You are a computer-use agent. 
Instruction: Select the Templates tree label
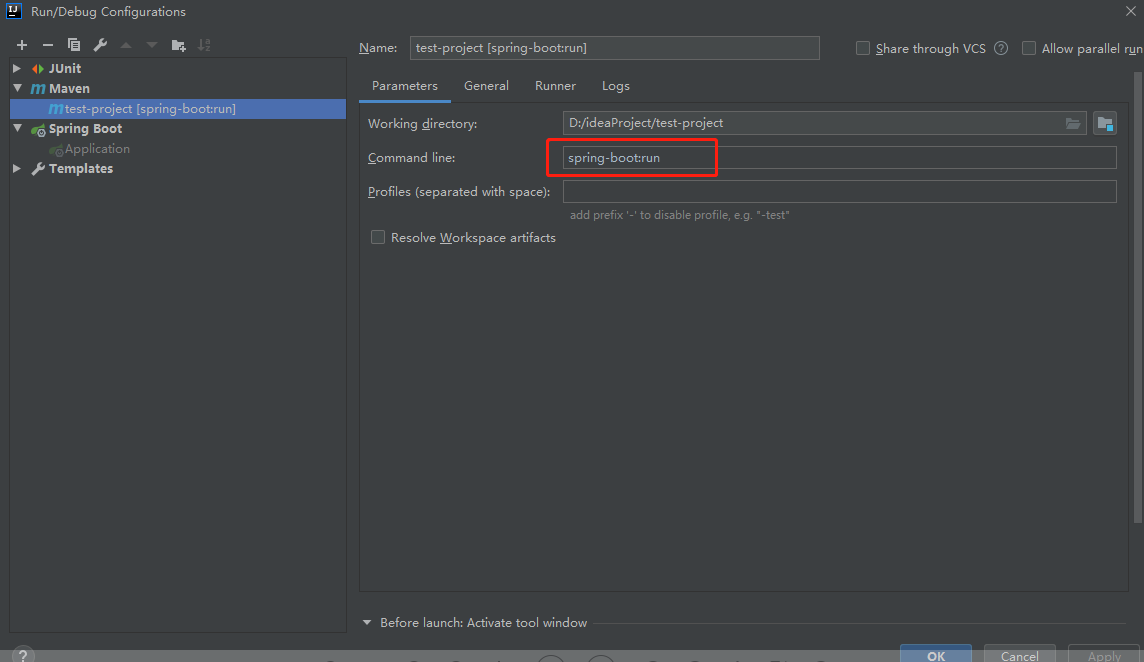(81, 169)
